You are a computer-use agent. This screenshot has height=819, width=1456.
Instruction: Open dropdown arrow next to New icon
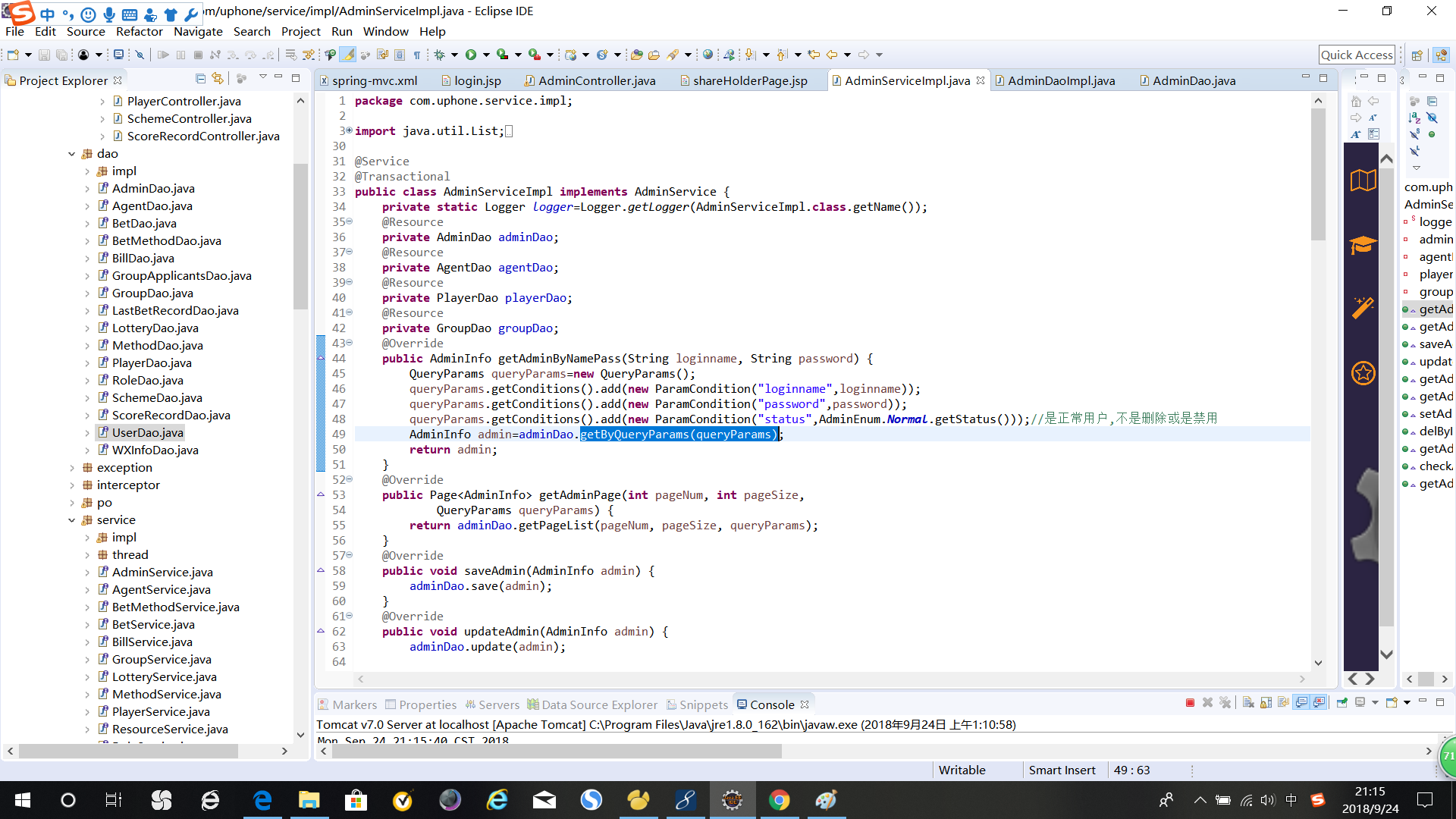(x=28, y=55)
